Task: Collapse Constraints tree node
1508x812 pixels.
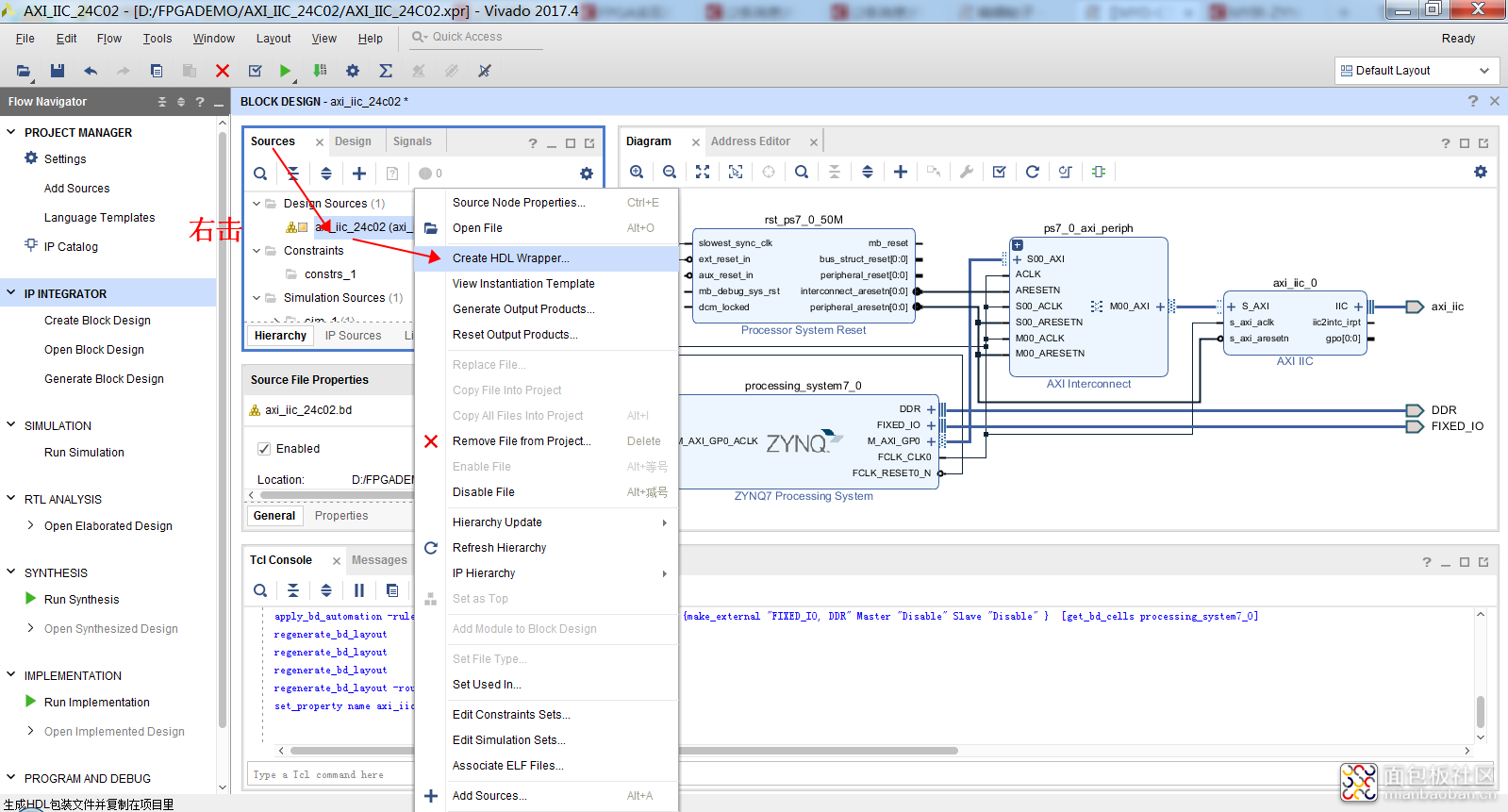Action: click(257, 251)
